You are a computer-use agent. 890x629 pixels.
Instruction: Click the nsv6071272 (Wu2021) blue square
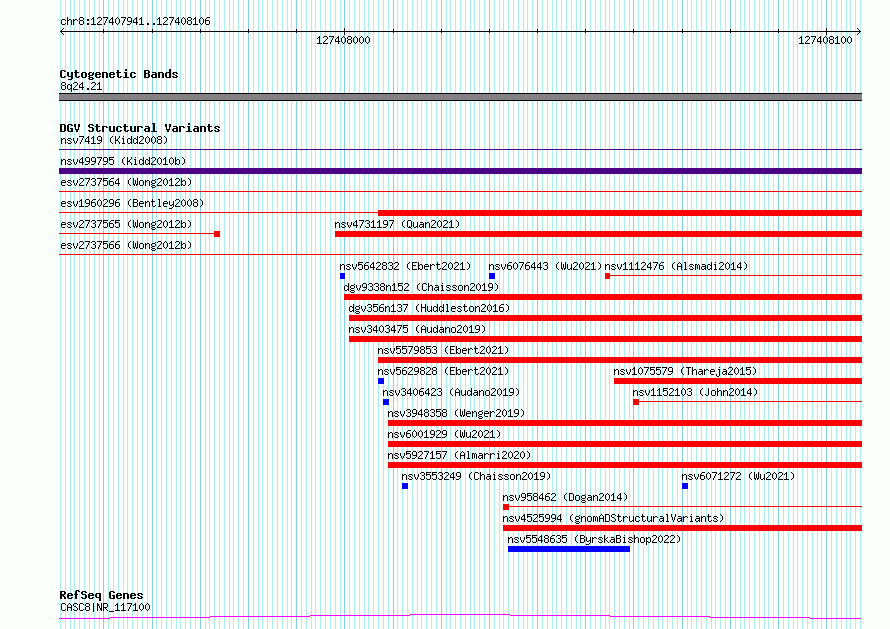(685, 486)
